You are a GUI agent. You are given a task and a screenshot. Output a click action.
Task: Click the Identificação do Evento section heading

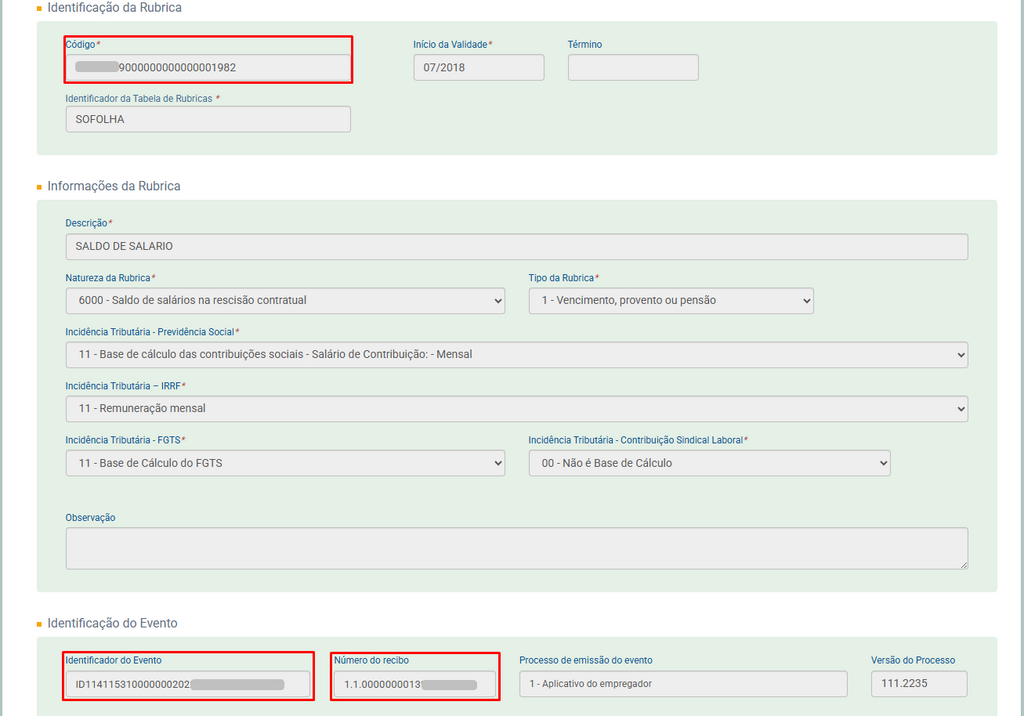[x=112, y=623]
